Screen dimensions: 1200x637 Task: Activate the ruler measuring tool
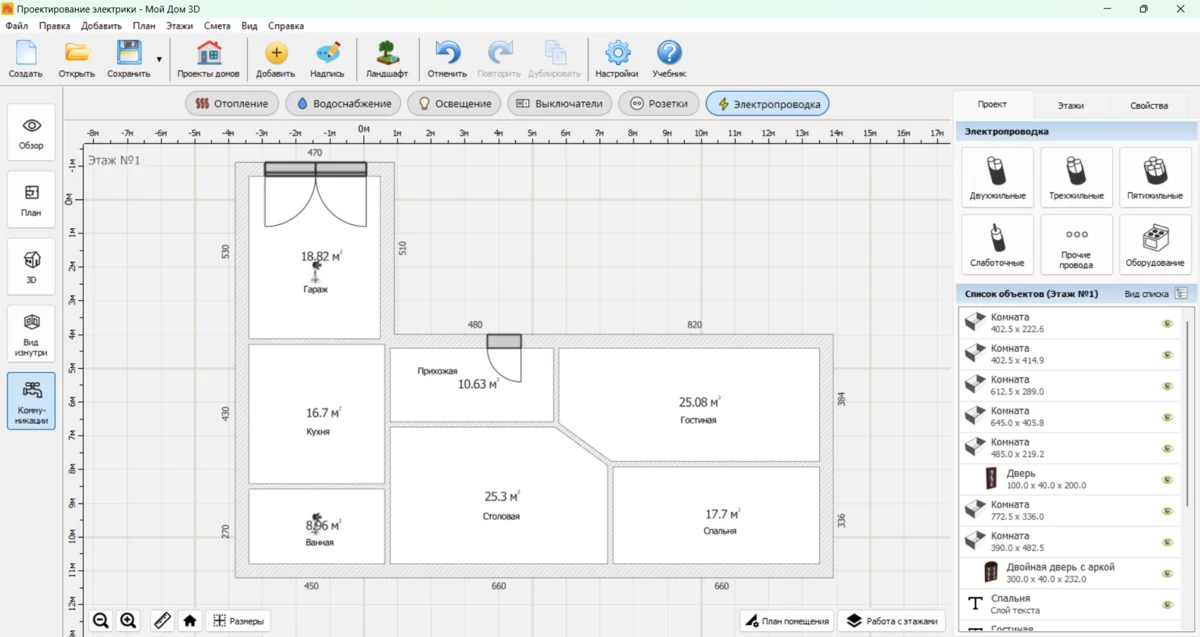[x=162, y=621]
